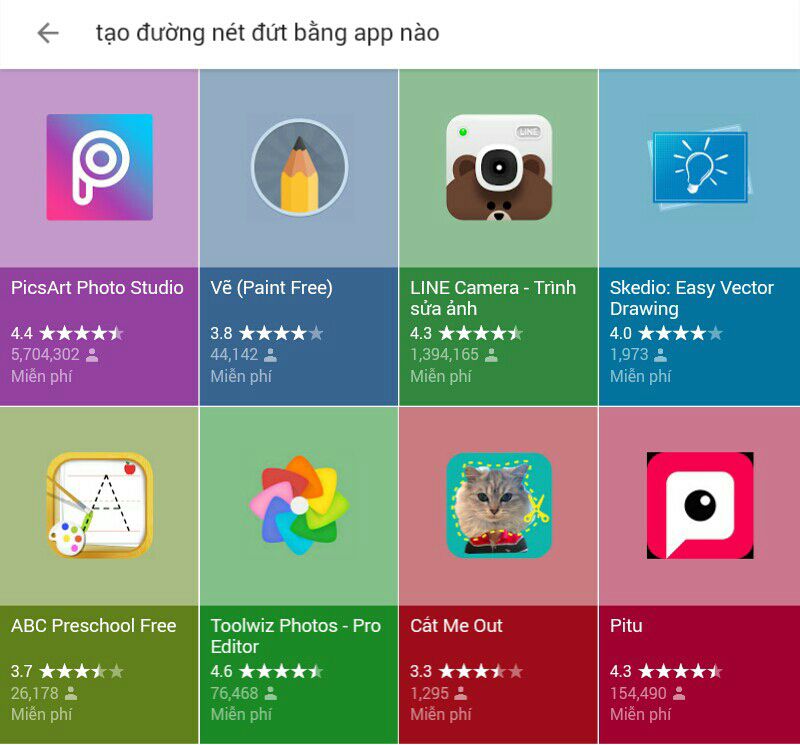Tap Miễn phí under ABC Preschool Free
The image size is (800, 745).
[x=41, y=714]
